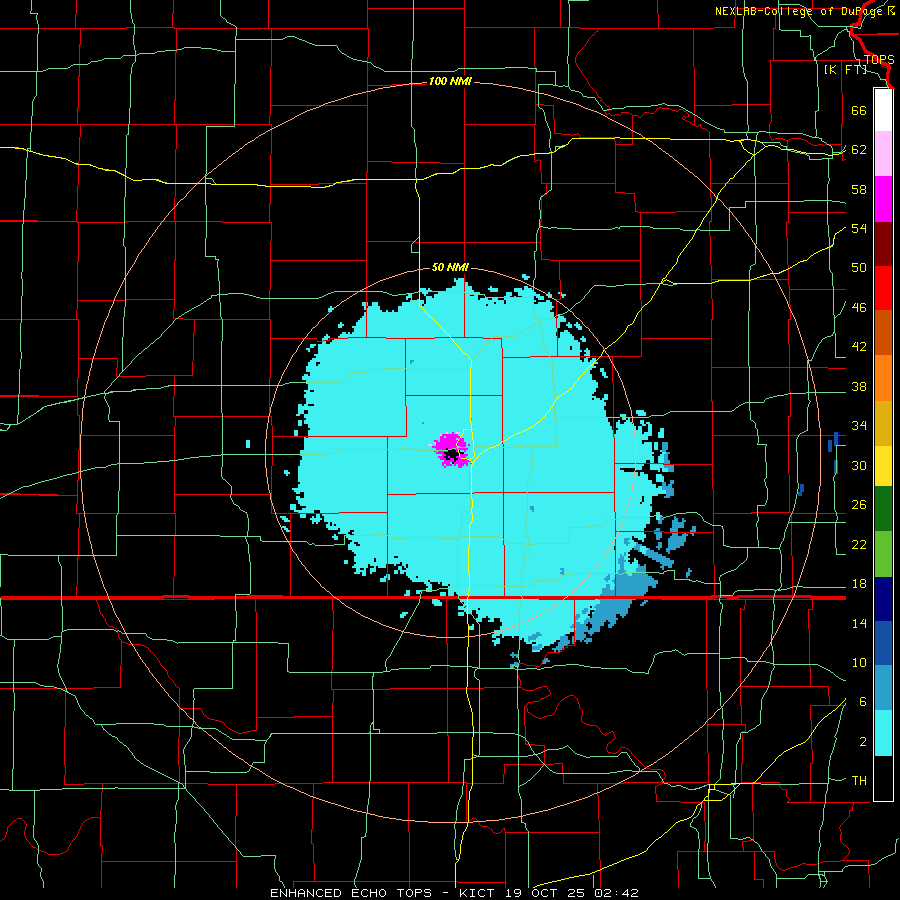Click the 38 value on legend scale
900x900 pixels.
859,386
